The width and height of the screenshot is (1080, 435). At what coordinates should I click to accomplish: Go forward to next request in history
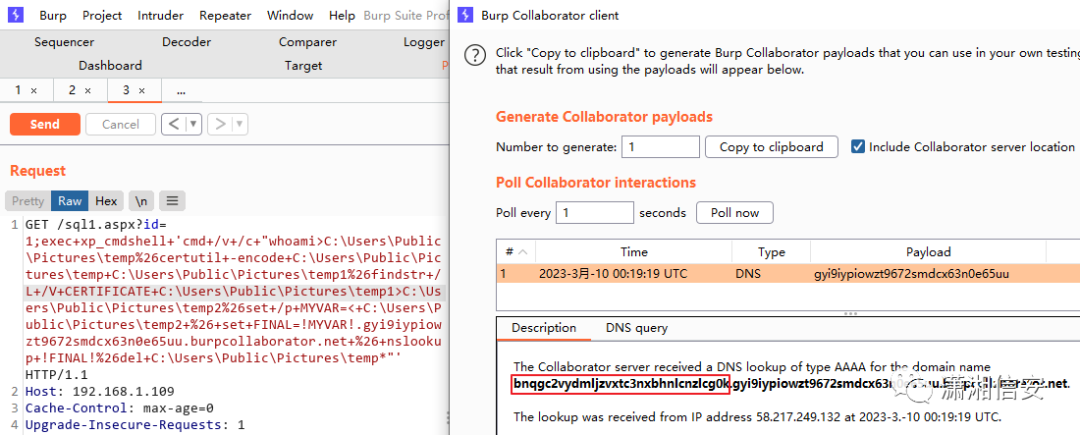pyautogui.click(x=220, y=125)
